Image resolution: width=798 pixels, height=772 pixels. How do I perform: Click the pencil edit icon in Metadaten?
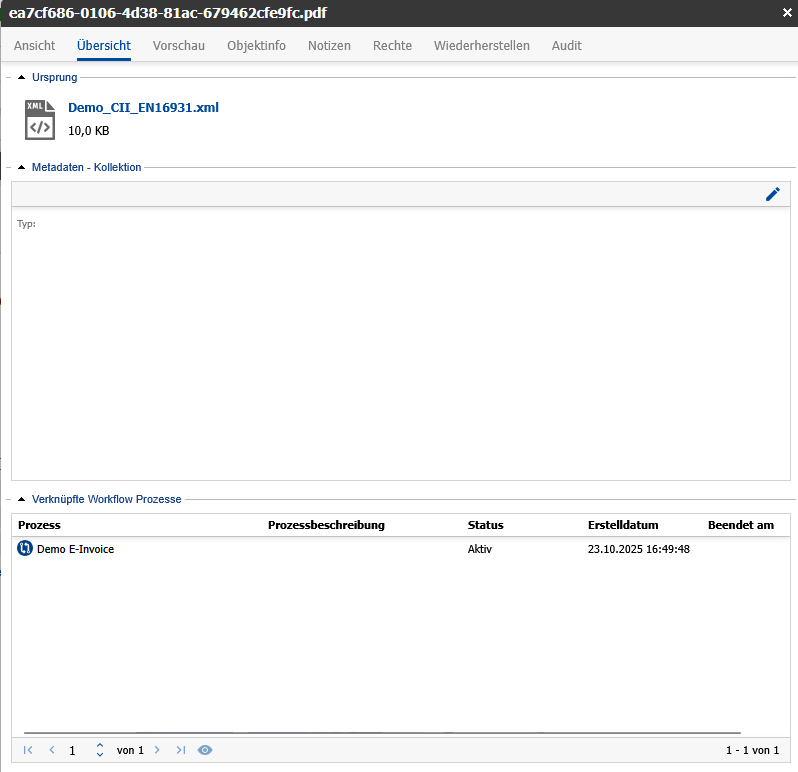772,194
